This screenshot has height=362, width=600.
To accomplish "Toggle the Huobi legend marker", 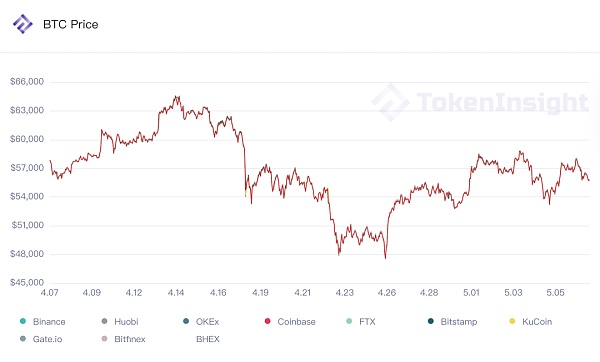I will click(104, 321).
